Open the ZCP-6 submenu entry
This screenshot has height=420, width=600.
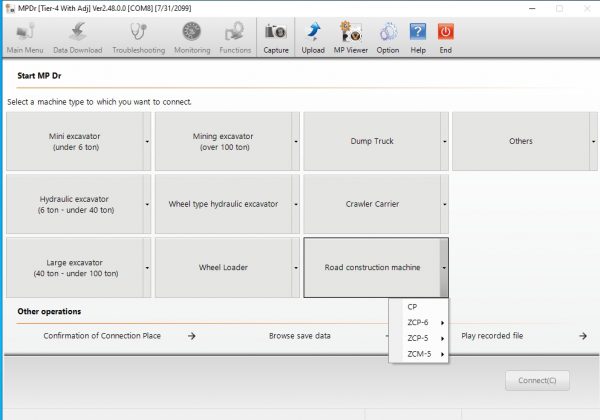[x=418, y=322]
